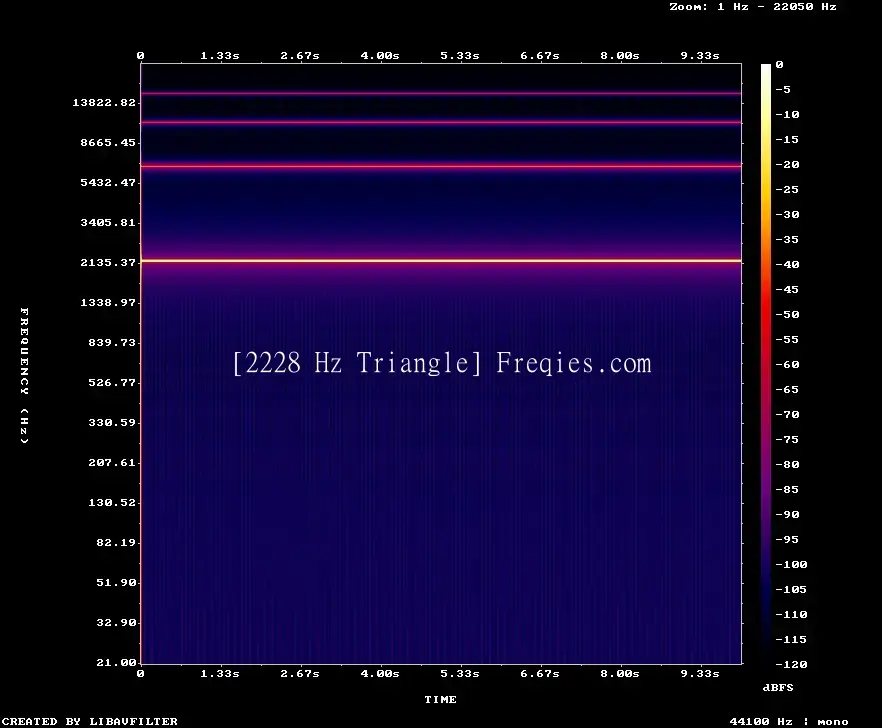
Task: Click 5.33s on the upper time axis
Action: [x=460, y=56]
